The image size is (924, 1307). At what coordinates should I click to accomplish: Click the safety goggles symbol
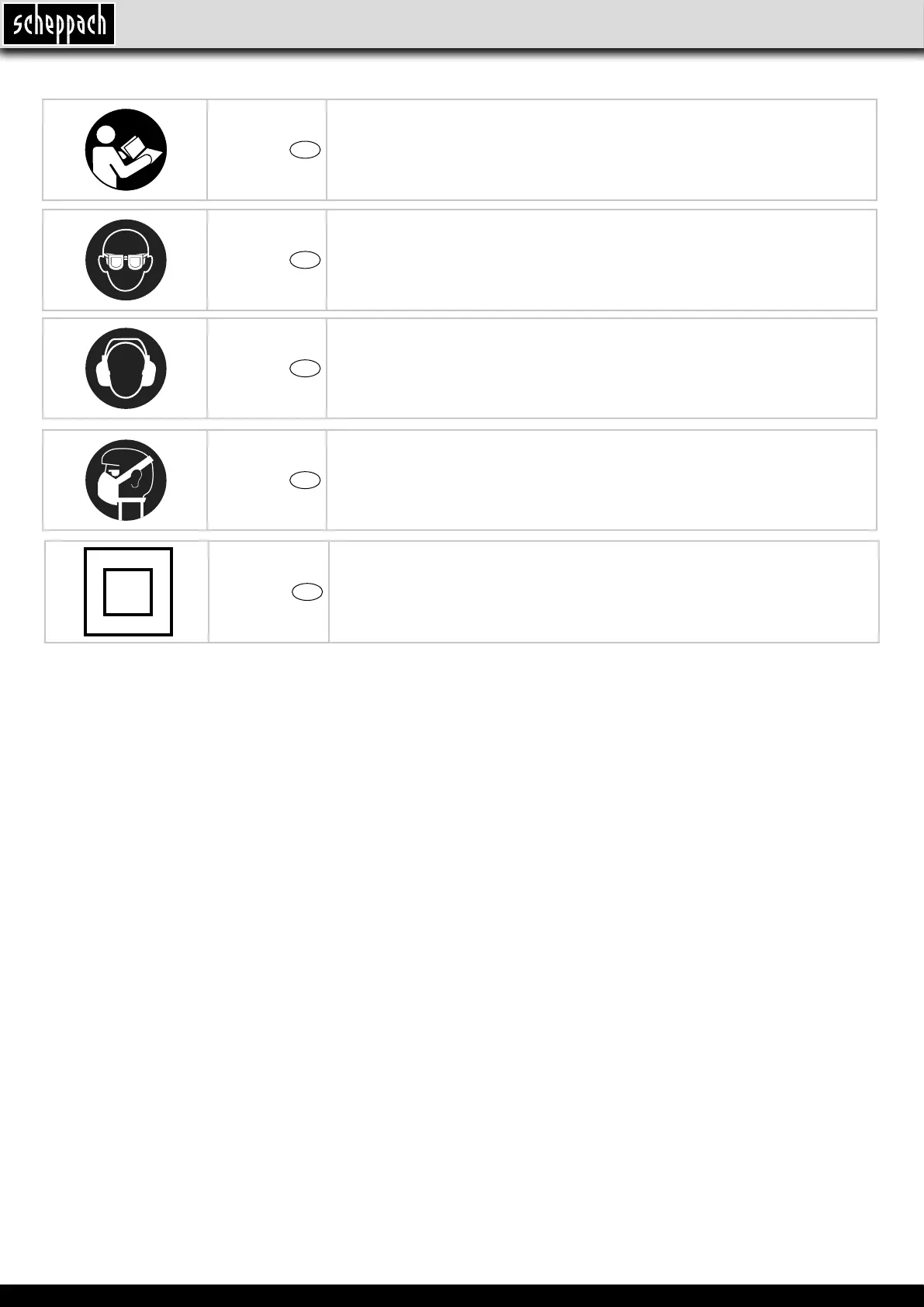click(x=126, y=260)
